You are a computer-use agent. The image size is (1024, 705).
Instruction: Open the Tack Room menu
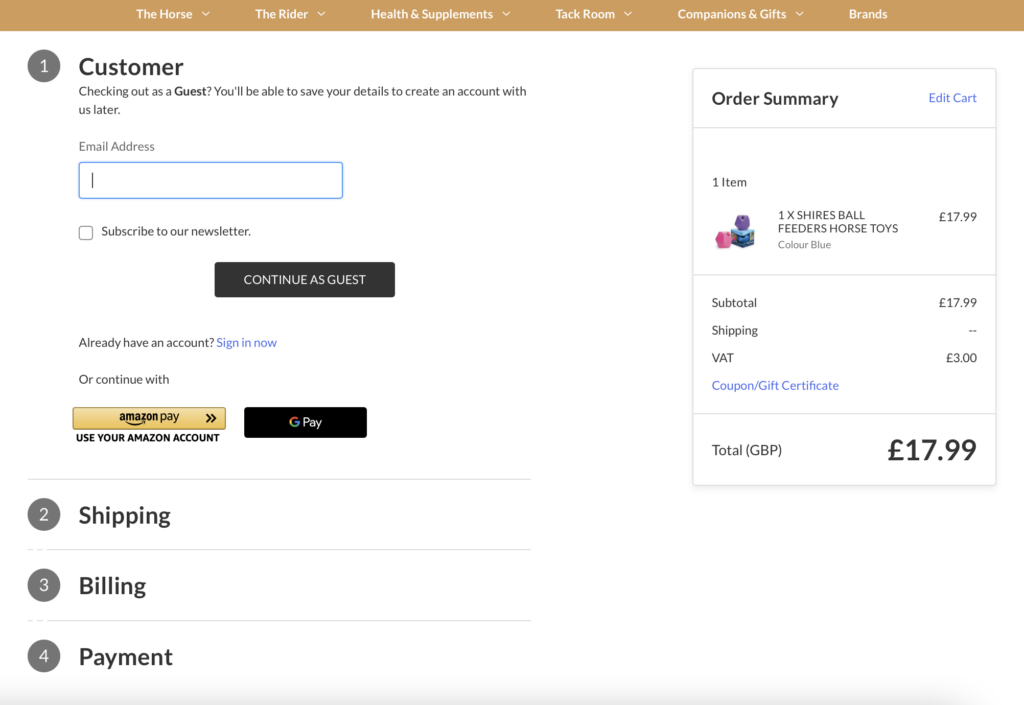[x=584, y=14]
